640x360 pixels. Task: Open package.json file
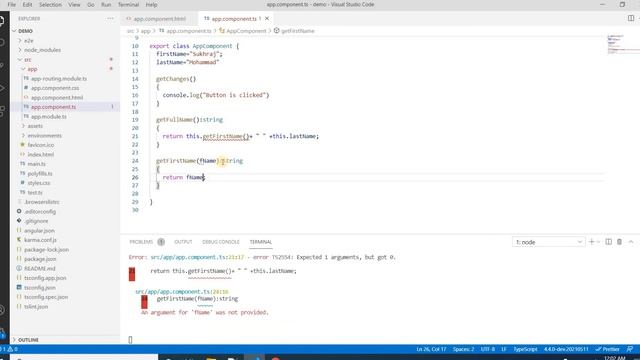pyautogui.click(x=40, y=259)
